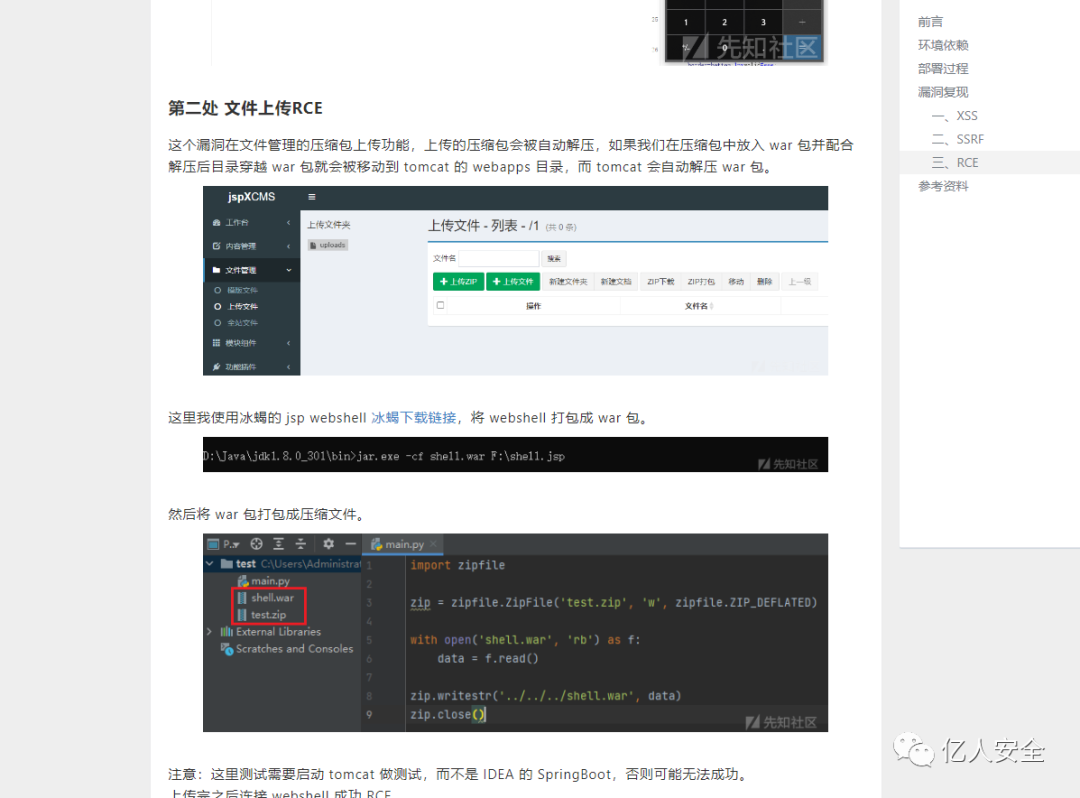Select the uploads folder label

click(x=332, y=245)
